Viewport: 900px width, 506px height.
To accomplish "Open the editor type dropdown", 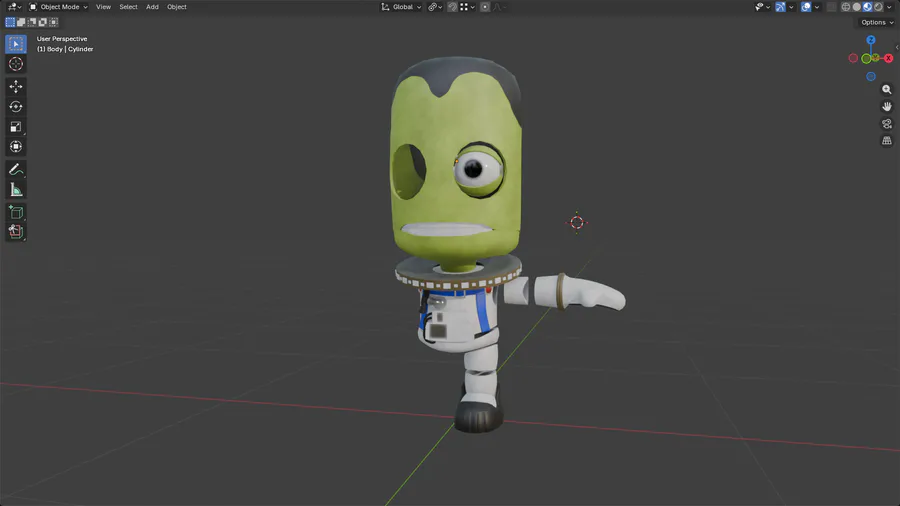I will click(x=14, y=7).
